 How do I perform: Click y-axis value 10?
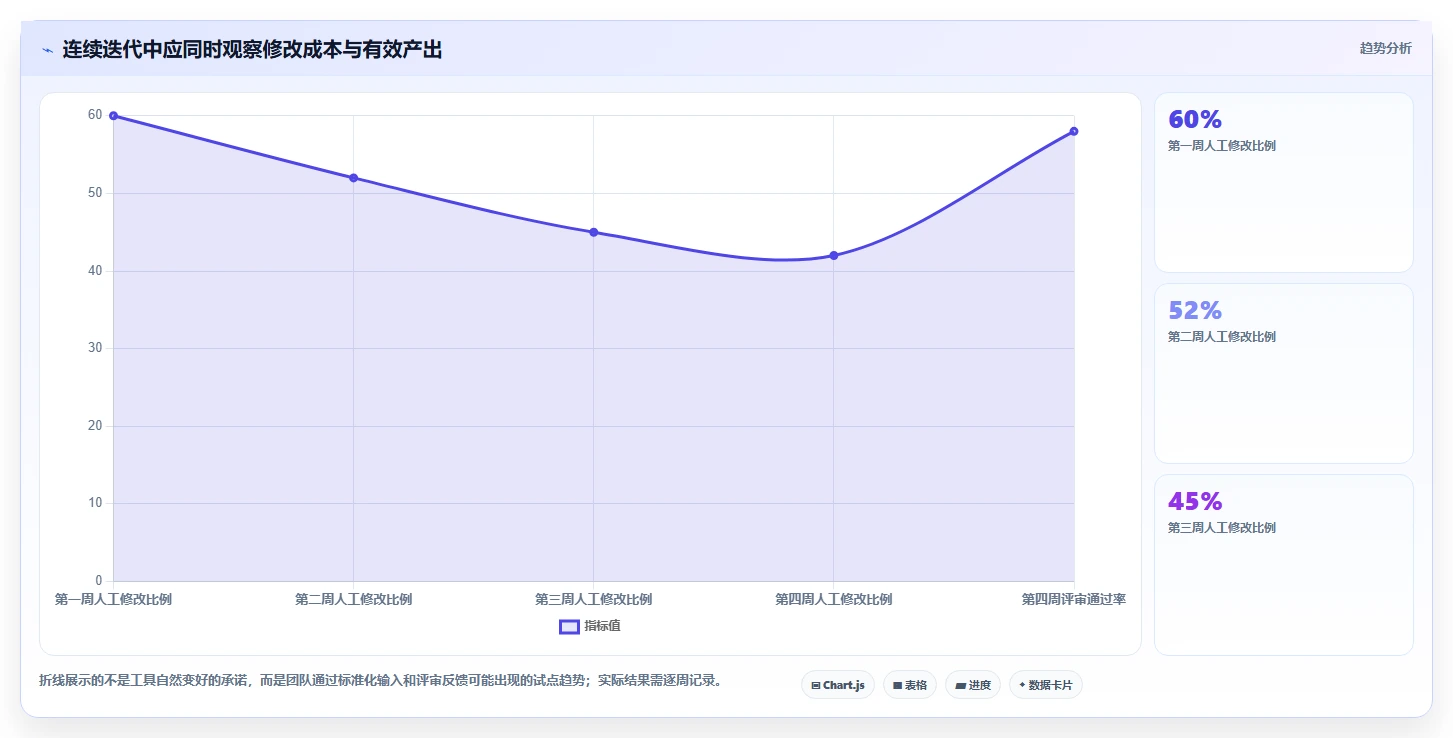coord(95,503)
